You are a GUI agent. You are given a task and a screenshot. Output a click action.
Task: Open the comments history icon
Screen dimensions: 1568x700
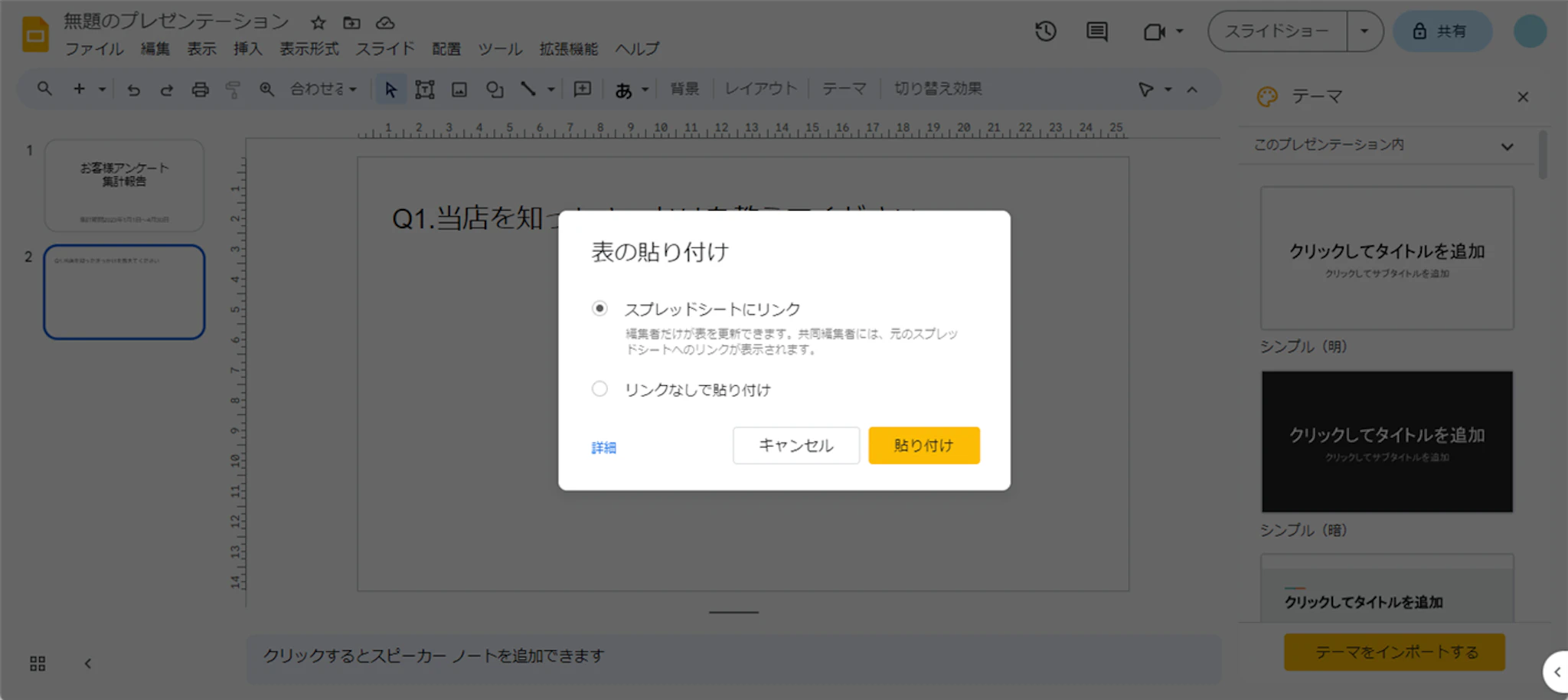[x=1096, y=31]
